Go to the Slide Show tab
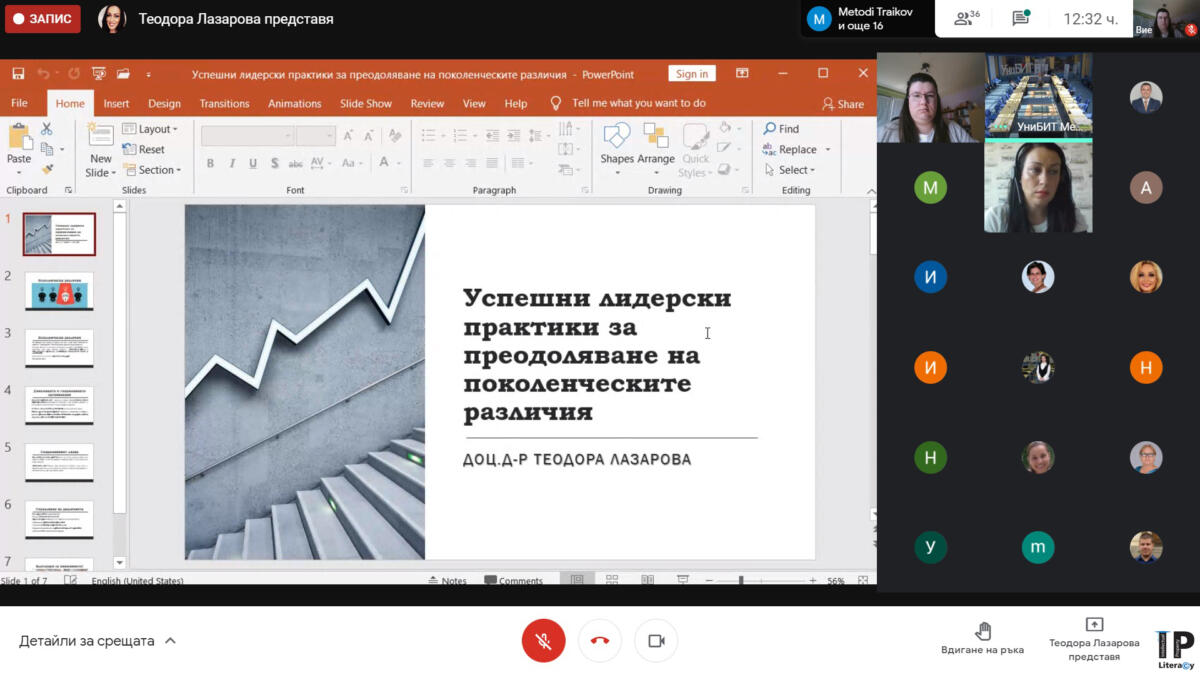The width and height of the screenshot is (1200, 675). click(x=365, y=103)
